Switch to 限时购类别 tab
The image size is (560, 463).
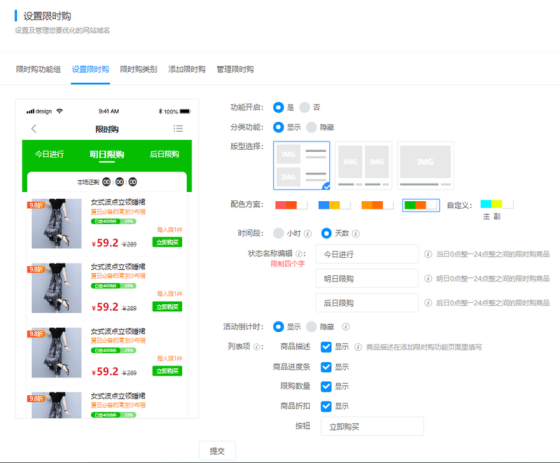pyautogui.click(x=139, y=69)
